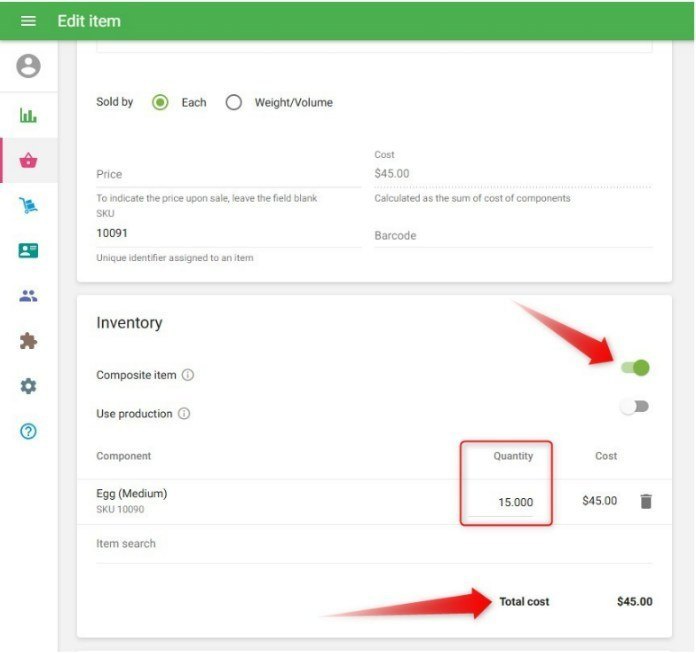Open Inventory management cart icon
The height and width of the screenshot is (654, 696).
pos(28,206)
